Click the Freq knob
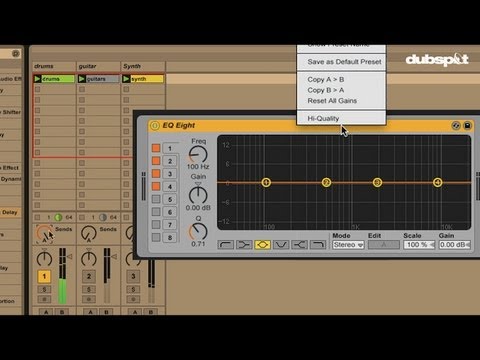Image resolution: width=480 pixels, height=360 pixels. [198, 154]
